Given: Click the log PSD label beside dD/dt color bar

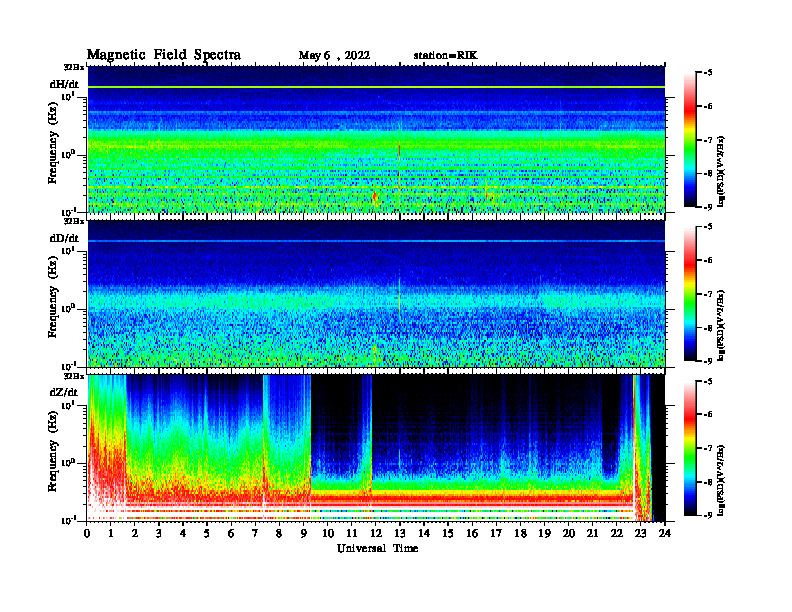Looking at the screenshot, I should pyautogui.click(x=722, y=326).
